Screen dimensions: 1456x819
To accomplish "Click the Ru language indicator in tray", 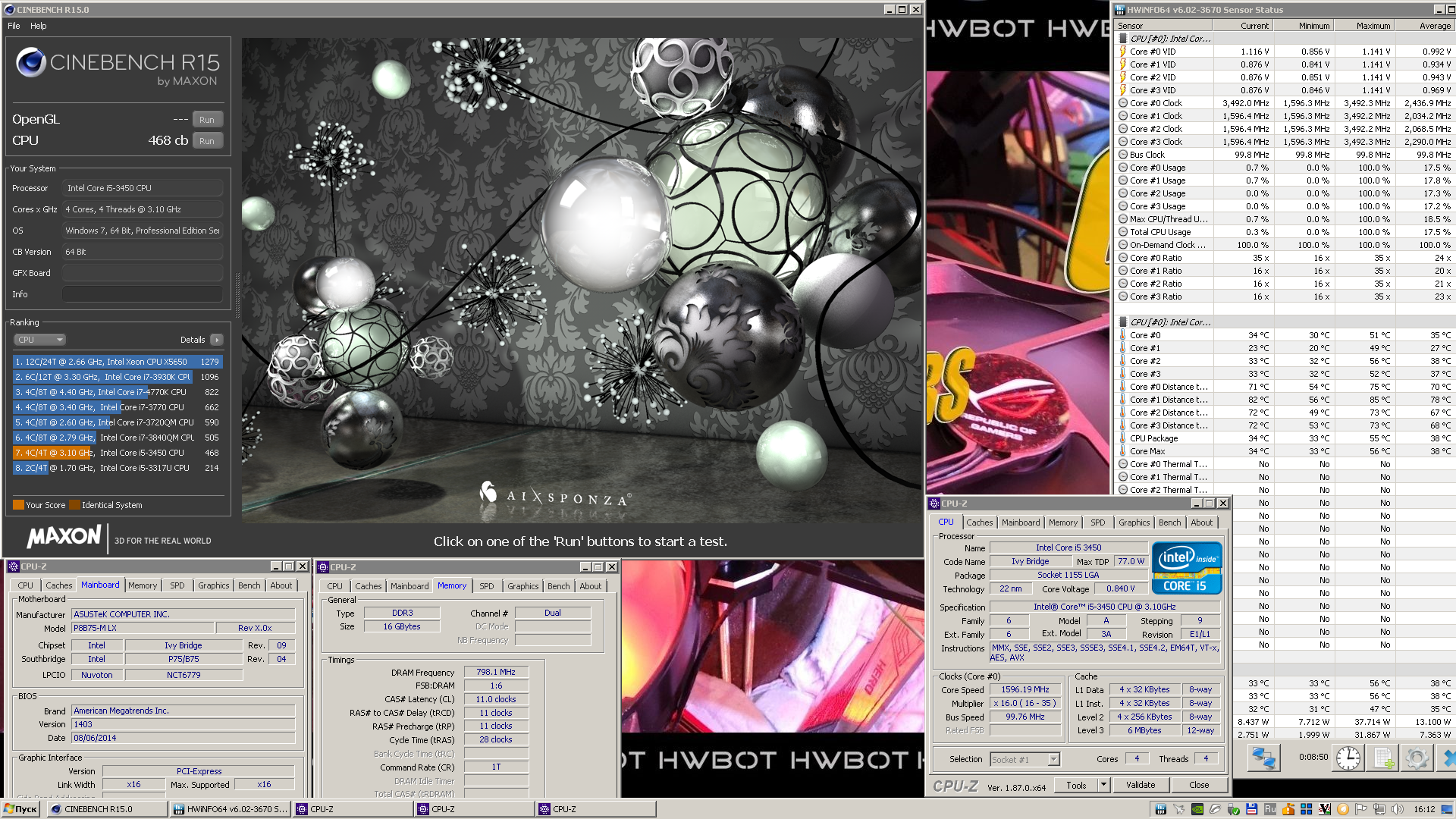I will (1270, 809).
